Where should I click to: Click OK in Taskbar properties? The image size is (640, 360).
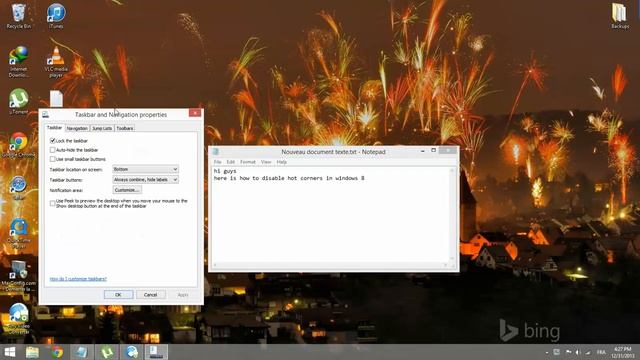point(118,295)
